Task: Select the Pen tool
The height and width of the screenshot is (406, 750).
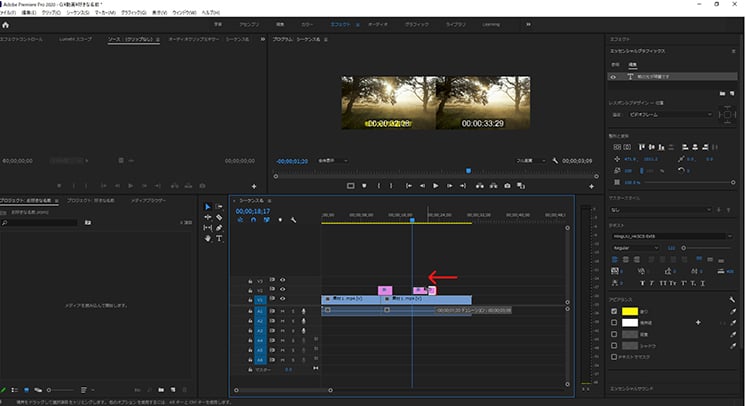Action: tap(219, 228)
